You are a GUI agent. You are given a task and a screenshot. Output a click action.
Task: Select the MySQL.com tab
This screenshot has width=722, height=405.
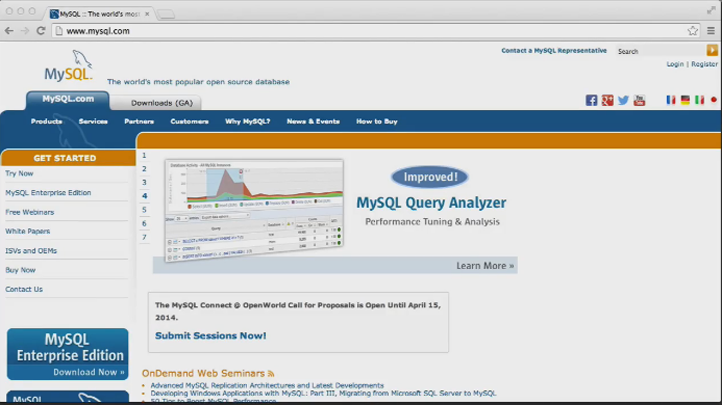68,99
